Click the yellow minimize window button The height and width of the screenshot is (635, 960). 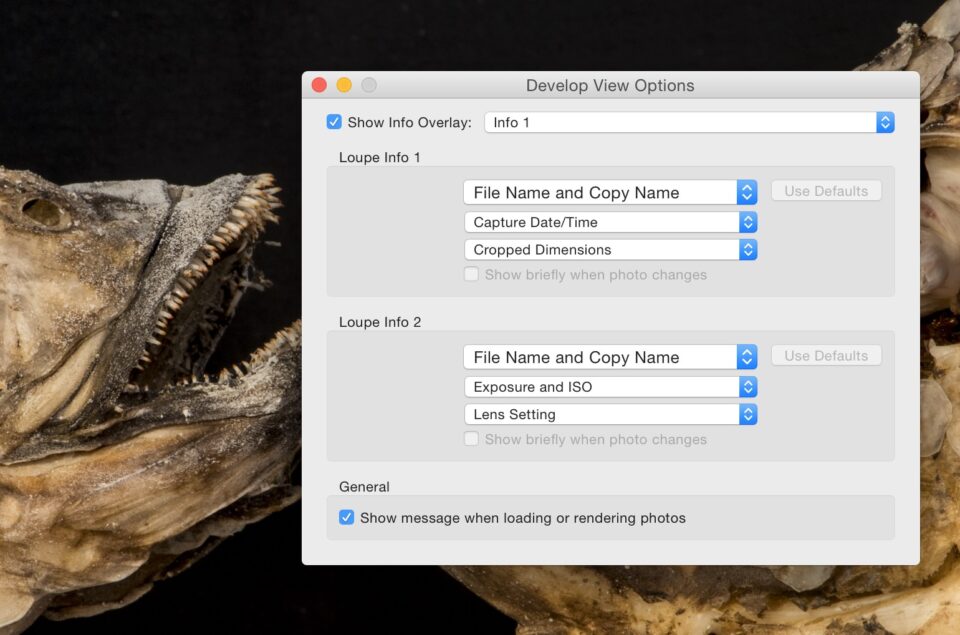click(344, 86)
